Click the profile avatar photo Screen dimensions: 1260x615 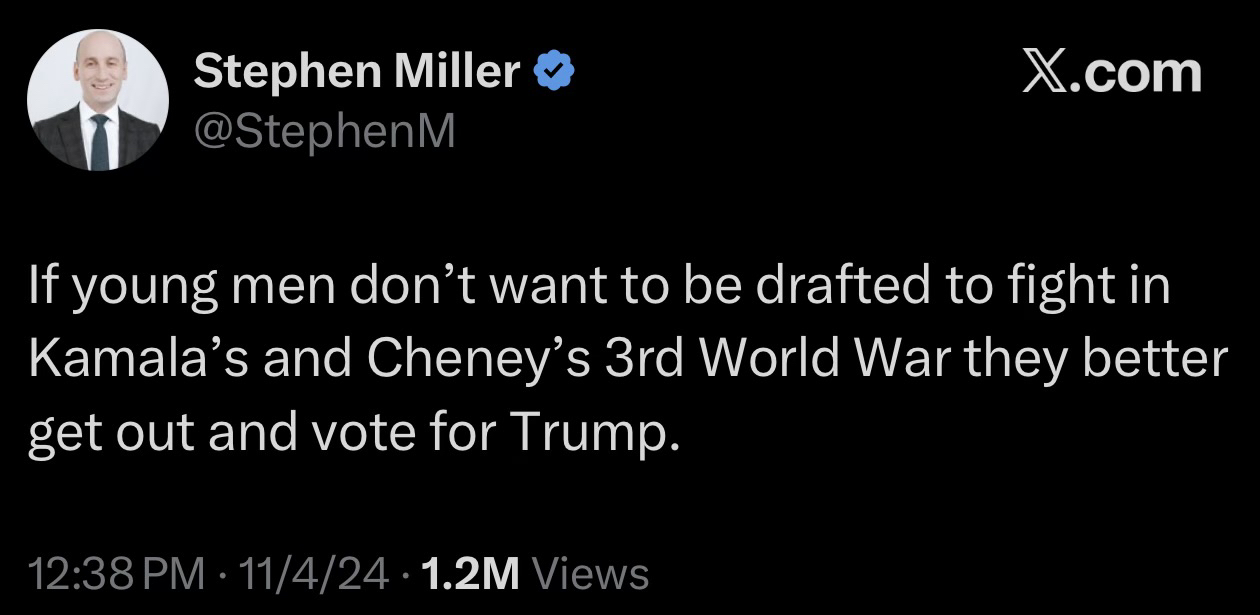98,100
